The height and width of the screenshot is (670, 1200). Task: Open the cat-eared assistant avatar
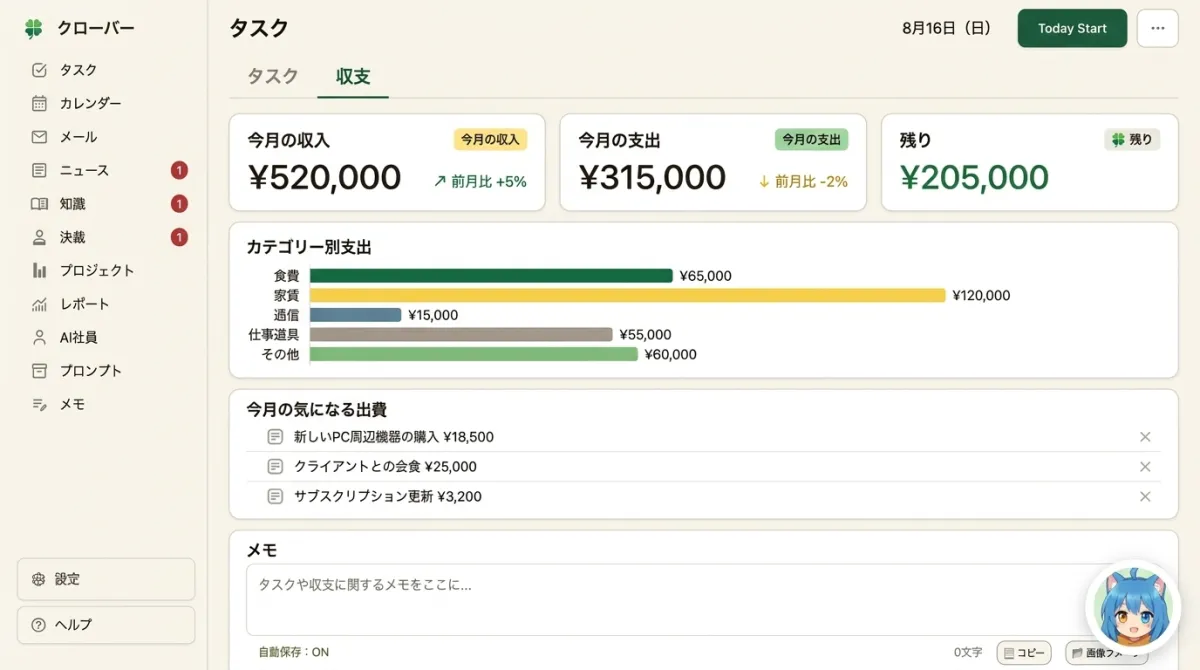tap(1133, 609)
